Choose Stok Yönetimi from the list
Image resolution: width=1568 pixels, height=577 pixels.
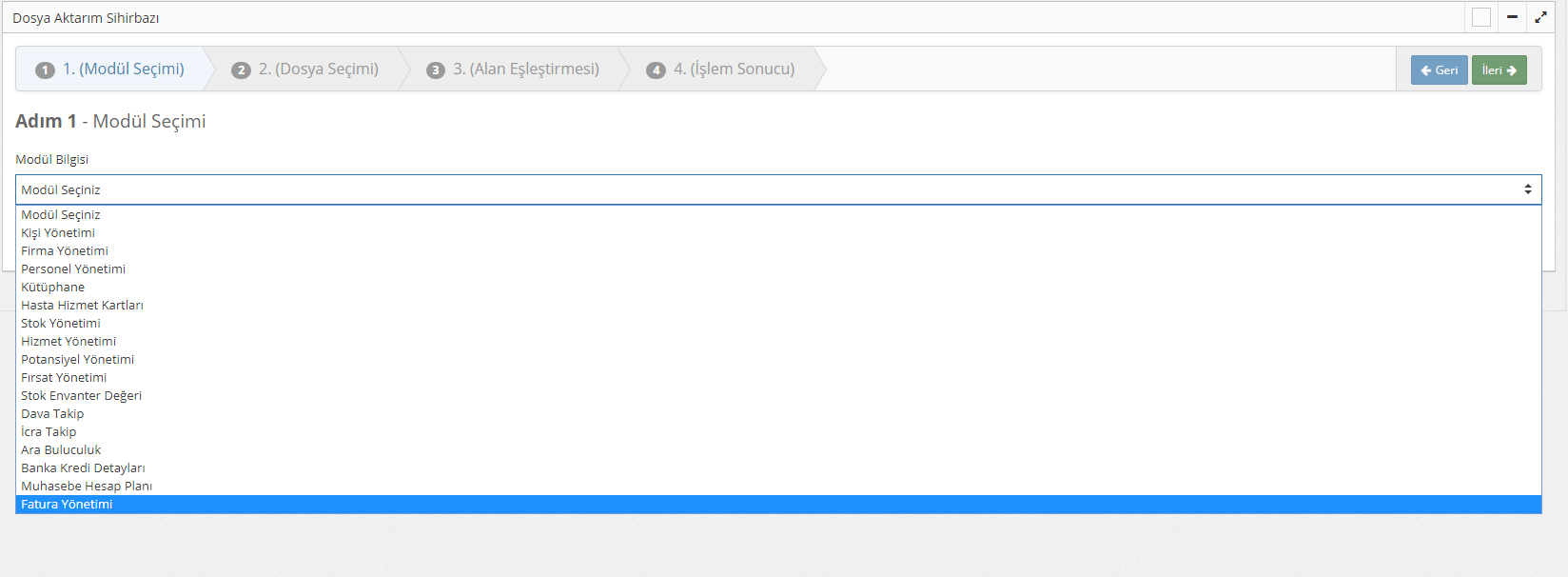[x=61, y=324]
